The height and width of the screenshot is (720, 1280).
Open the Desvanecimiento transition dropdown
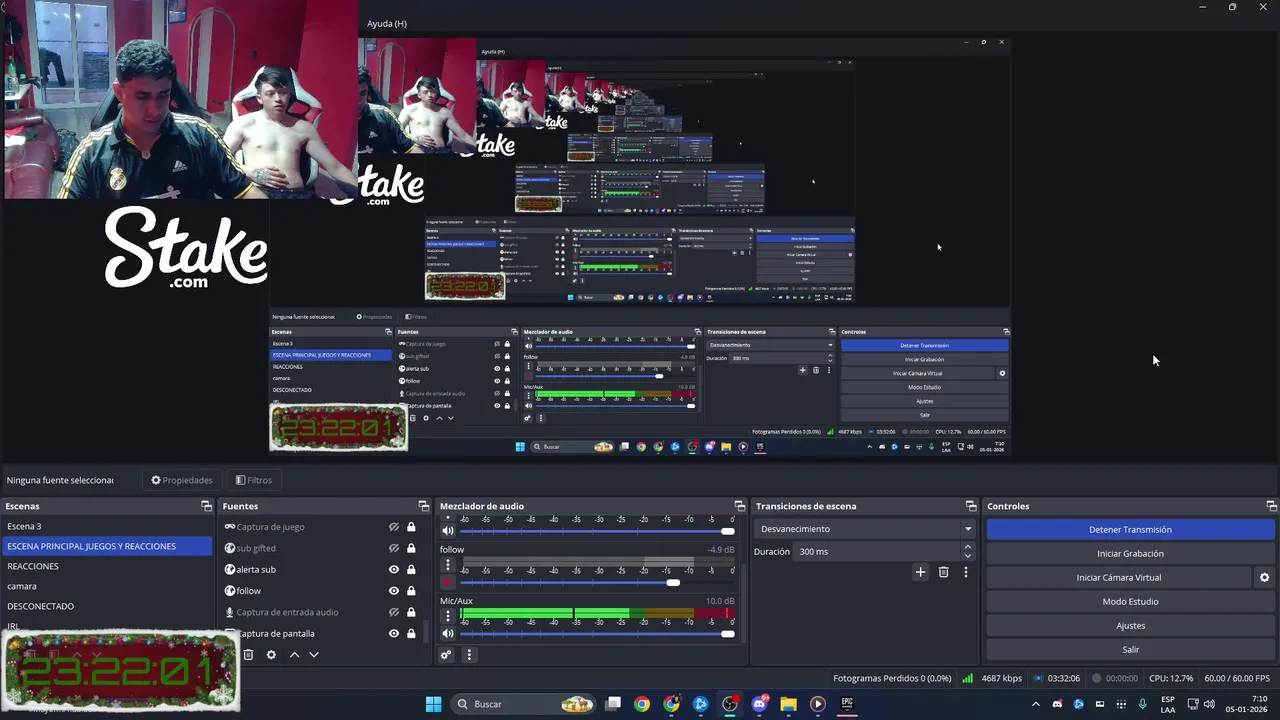(866, 529)
